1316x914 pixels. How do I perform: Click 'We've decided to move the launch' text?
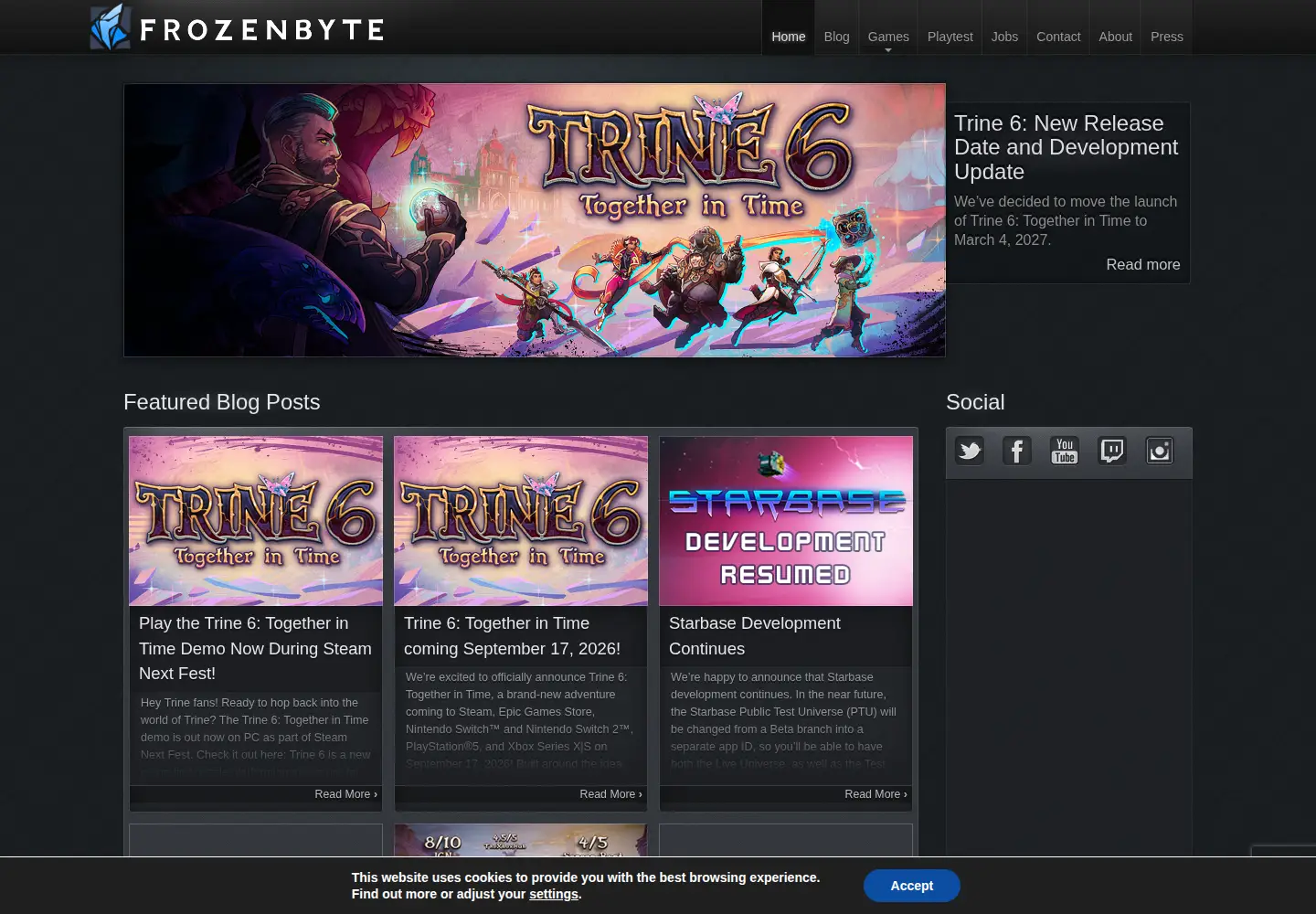coord(1066,220)
